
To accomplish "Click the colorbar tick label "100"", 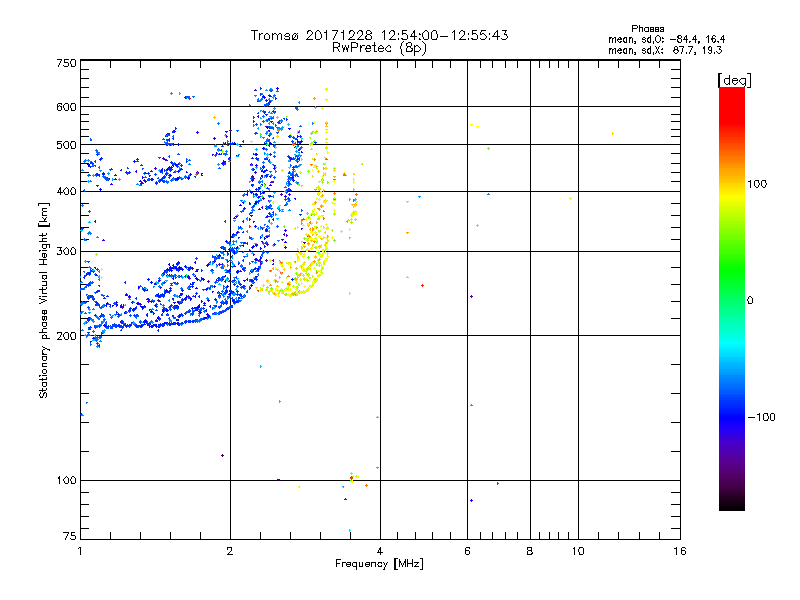I will click(x=757, y=184).
